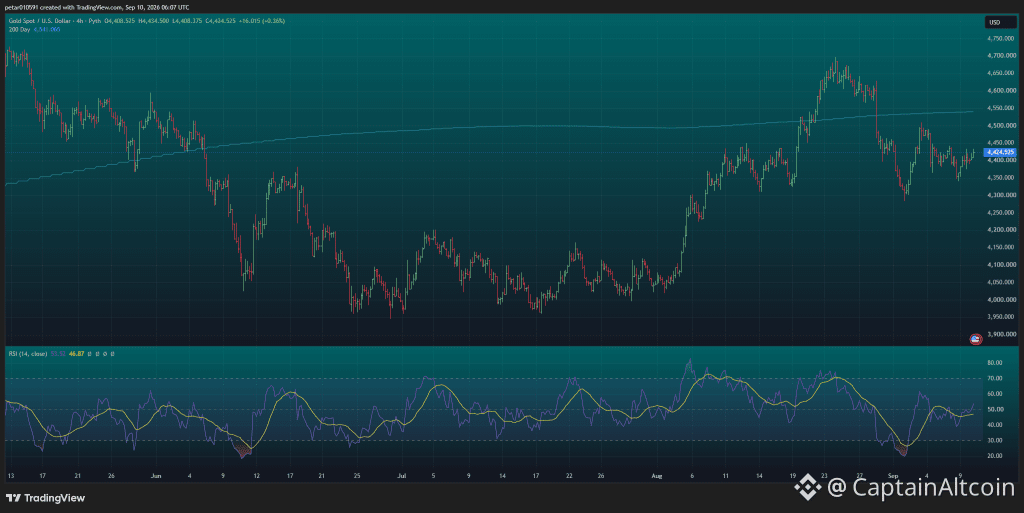The height and width of the screenshot is (513, 1024).
Task: Click the Aug label on the time axis
Action: click(x=656, y=476)
